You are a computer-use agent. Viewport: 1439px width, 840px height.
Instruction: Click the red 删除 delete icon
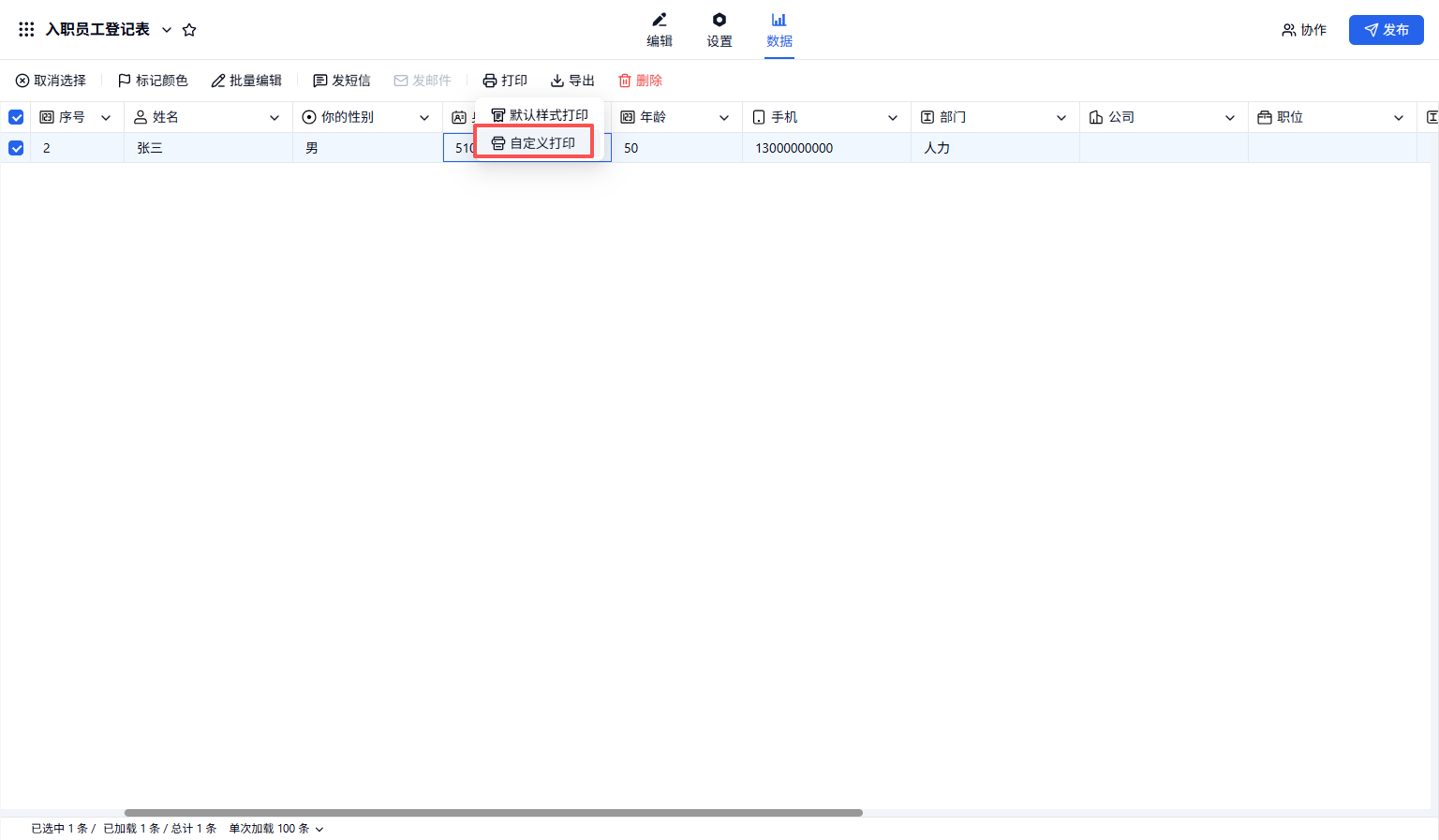click(x=625, y=81)
